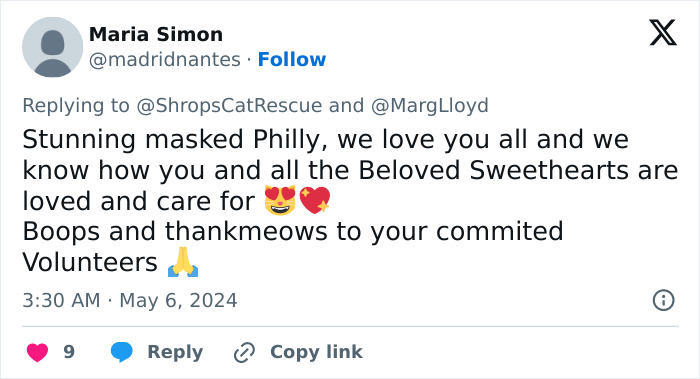Click Maria Simon's default profile avatar

tap(52, 47)
